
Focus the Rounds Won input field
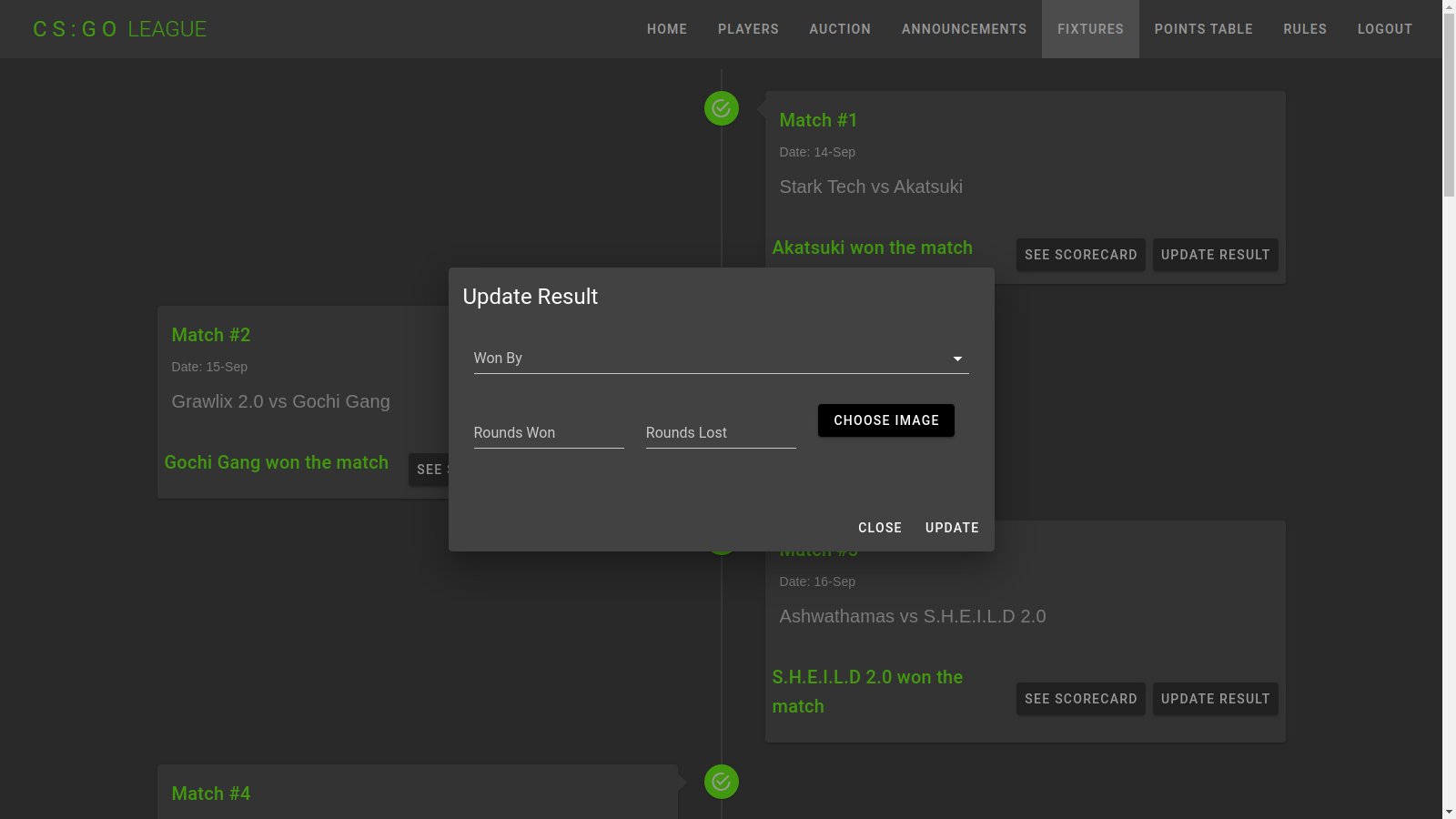coord(549,433)
